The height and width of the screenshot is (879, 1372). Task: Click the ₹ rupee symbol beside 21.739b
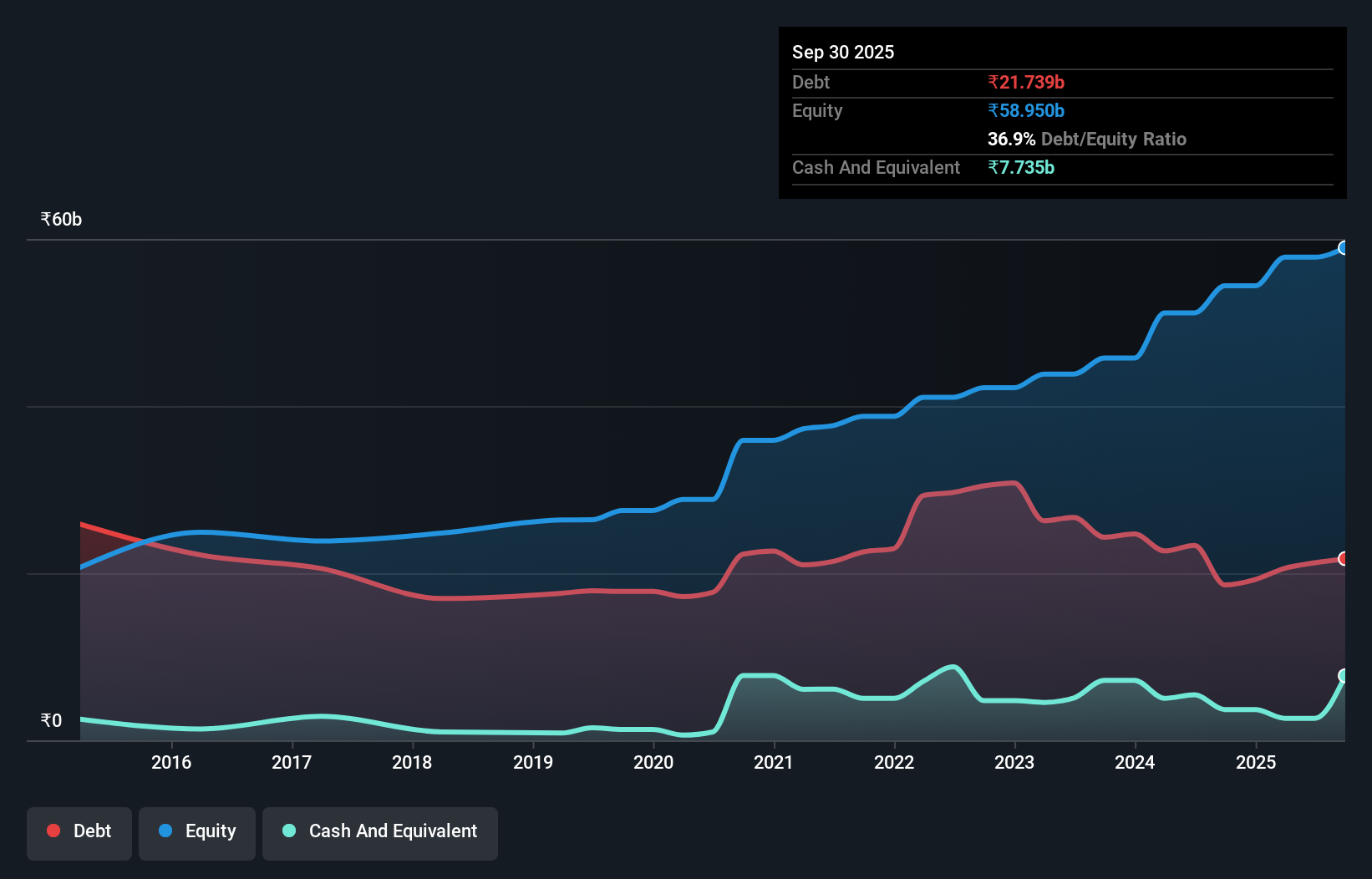[x=993, y=82]
